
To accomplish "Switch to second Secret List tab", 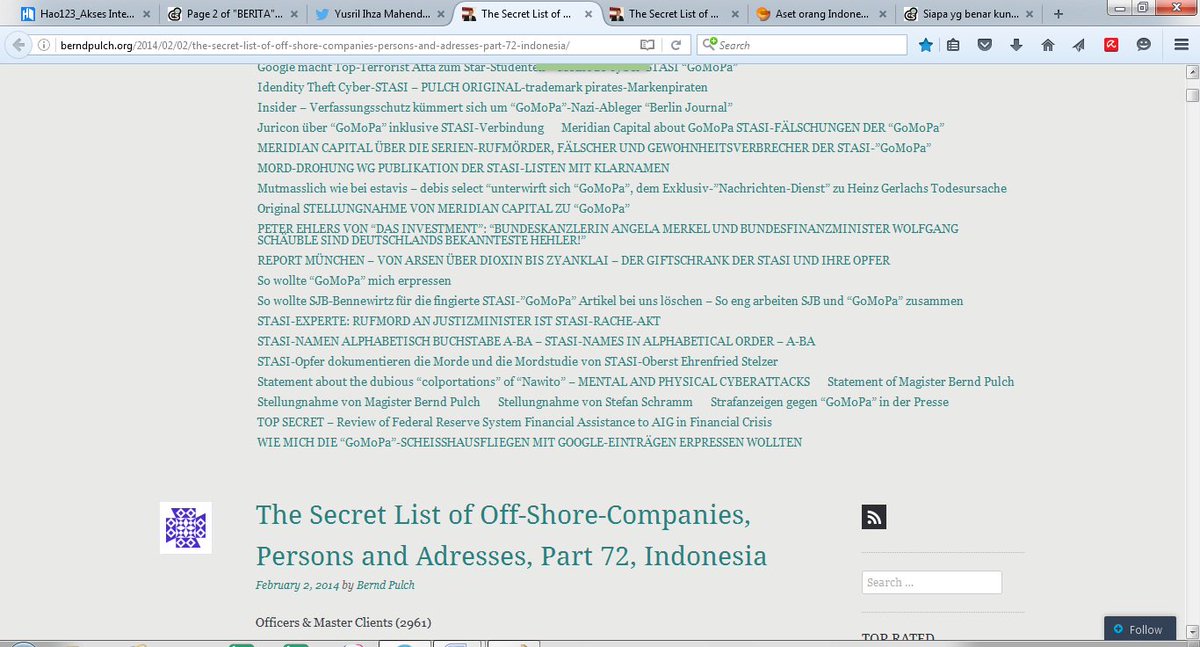I will (673, 15).
